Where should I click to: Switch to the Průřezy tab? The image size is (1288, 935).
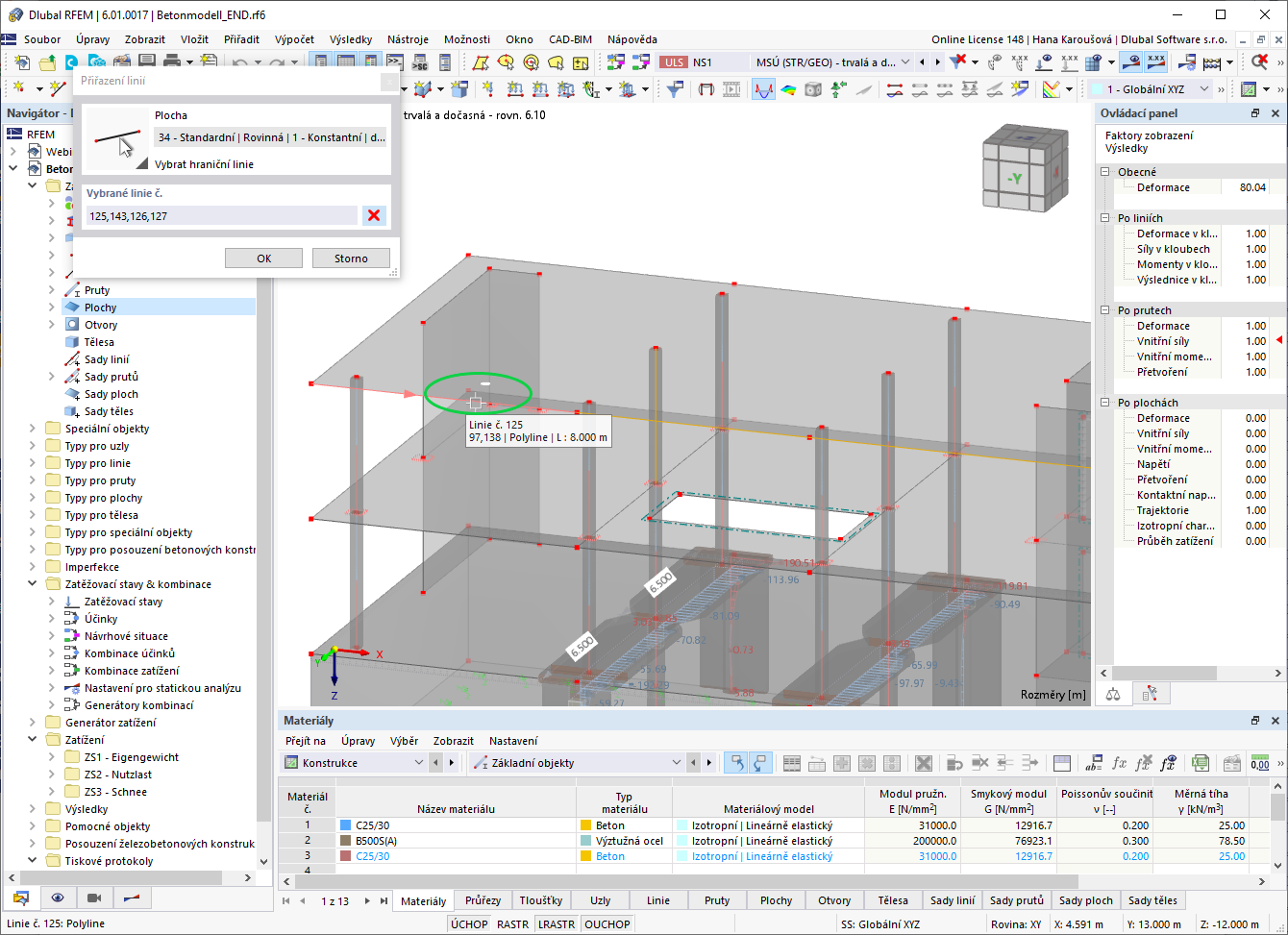click(483, 900)
